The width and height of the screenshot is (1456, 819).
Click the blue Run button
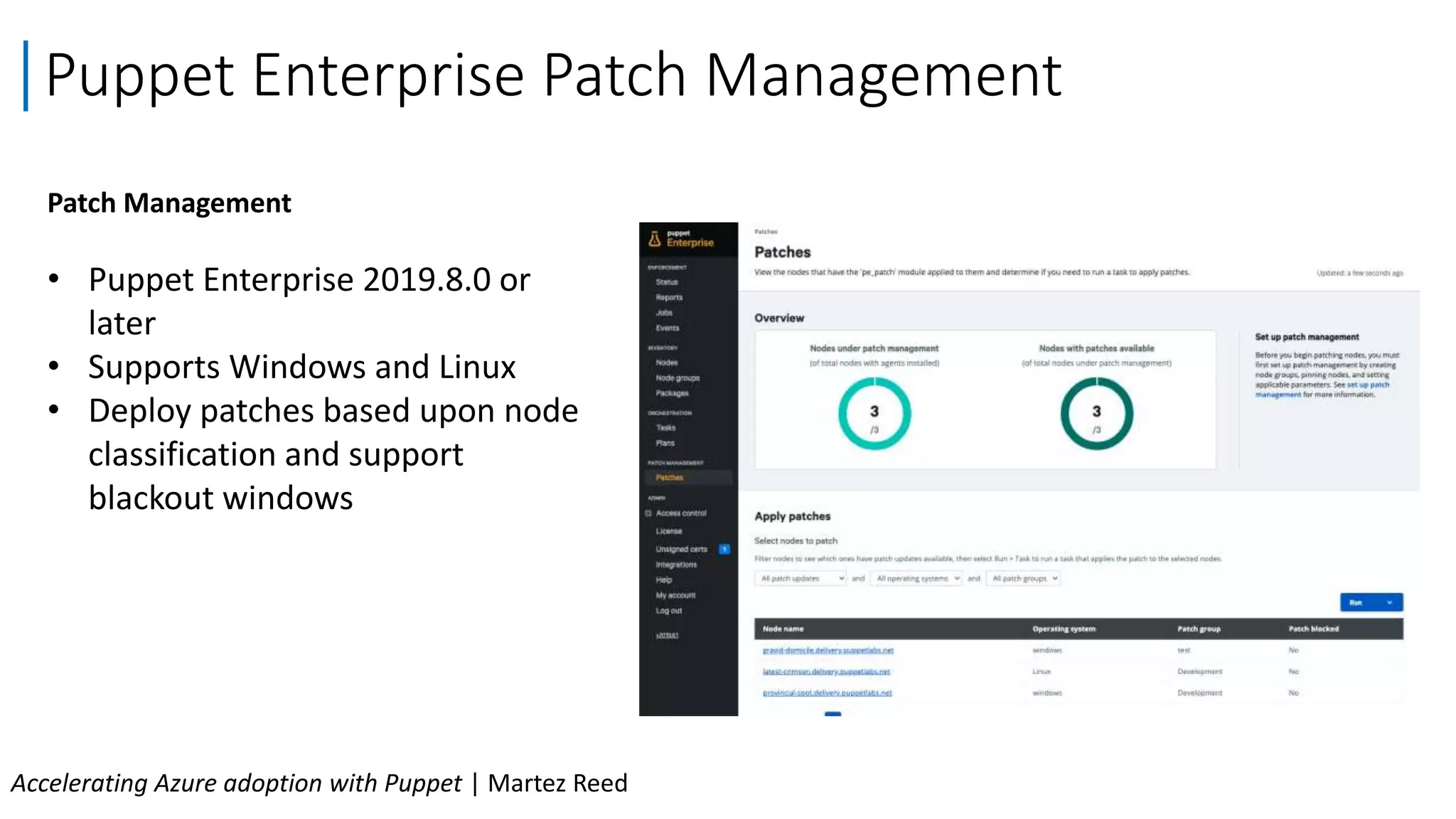[x=1357, y=603]
